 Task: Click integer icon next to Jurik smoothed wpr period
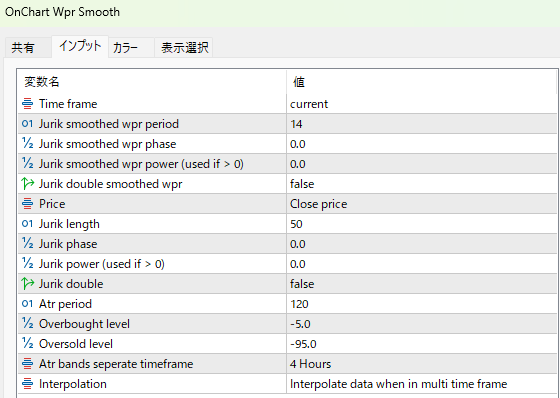28,124
